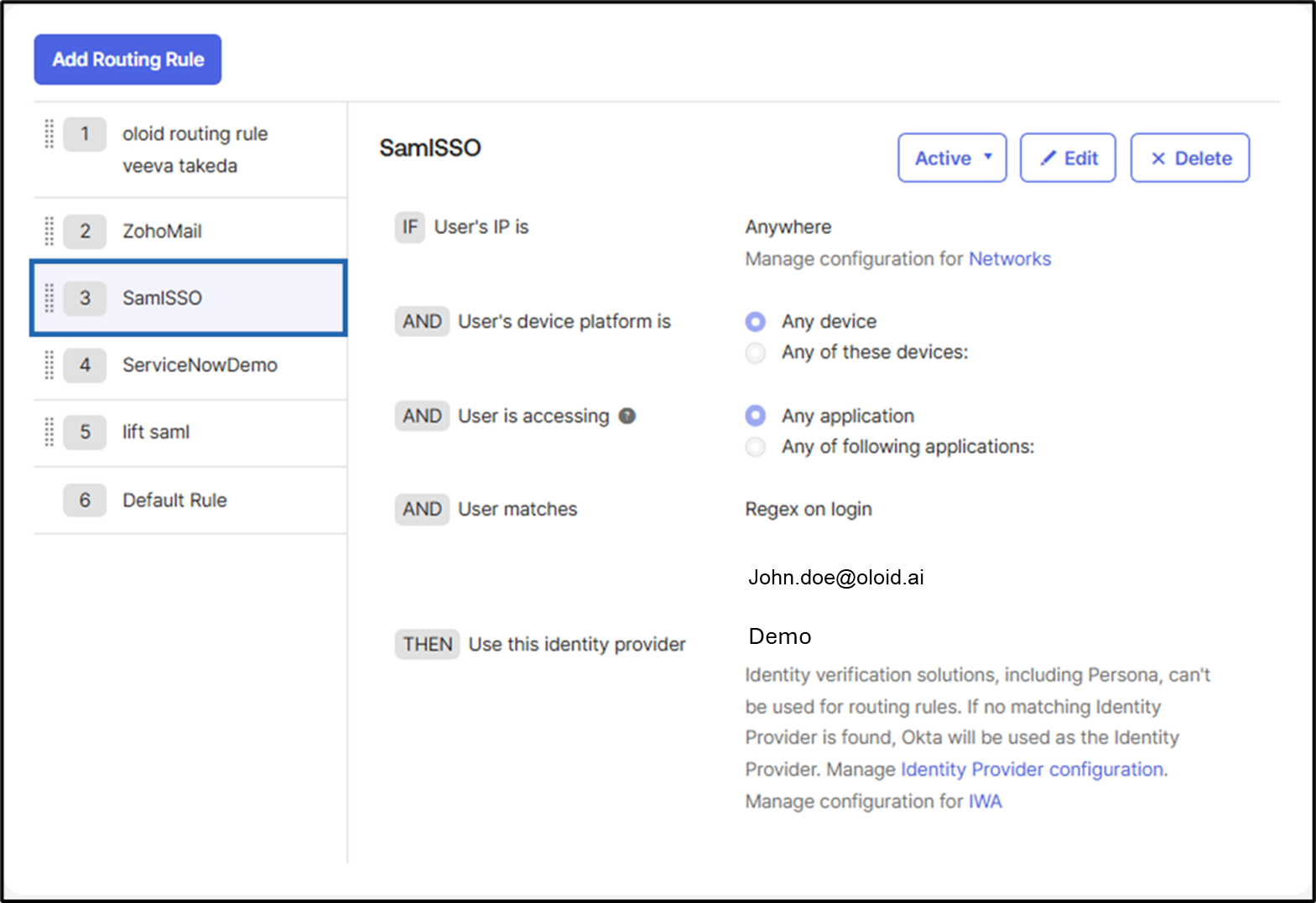1316x903 pixels.
Task: Open the oloid routing rule veeva takeda rule
Action: (190, 150)
